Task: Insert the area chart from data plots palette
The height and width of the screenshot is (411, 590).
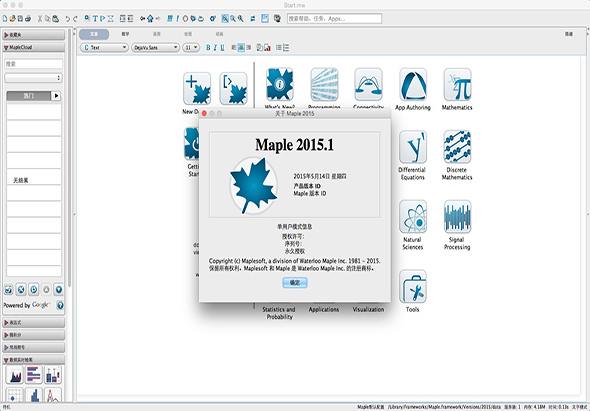Action: pyautogui.click(x=15, y=375)
